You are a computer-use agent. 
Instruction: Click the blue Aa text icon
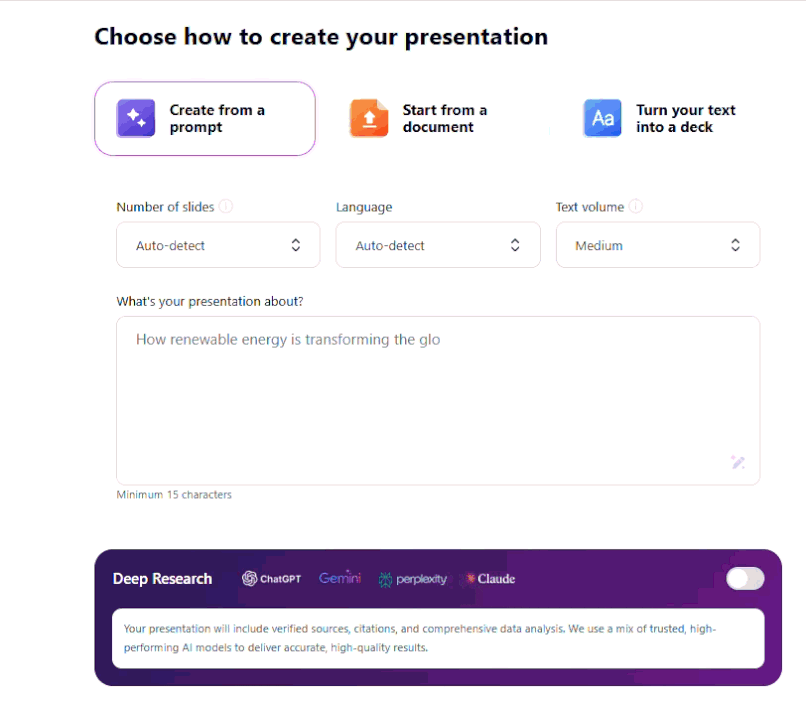(602, 118)
